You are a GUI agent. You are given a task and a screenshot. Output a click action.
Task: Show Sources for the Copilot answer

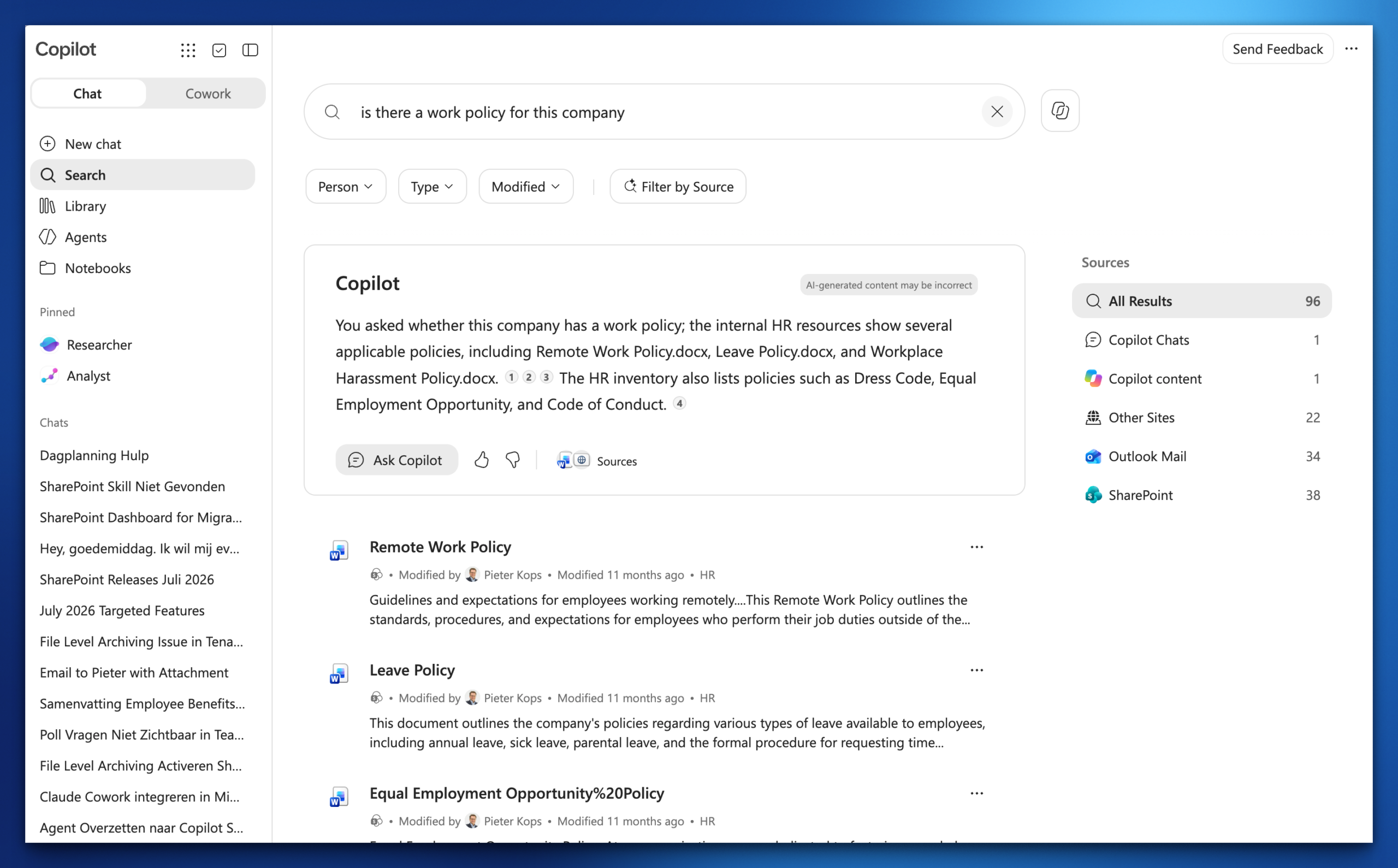[x=597, y=460]
